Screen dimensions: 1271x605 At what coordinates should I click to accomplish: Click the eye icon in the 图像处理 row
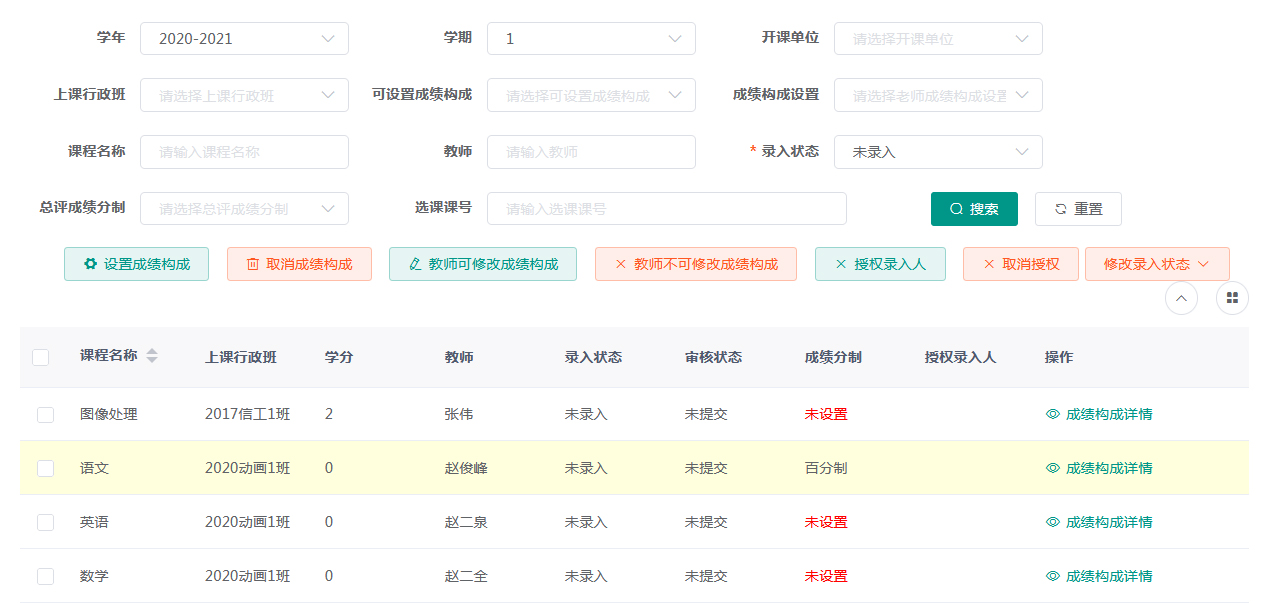click(1052, 414)
